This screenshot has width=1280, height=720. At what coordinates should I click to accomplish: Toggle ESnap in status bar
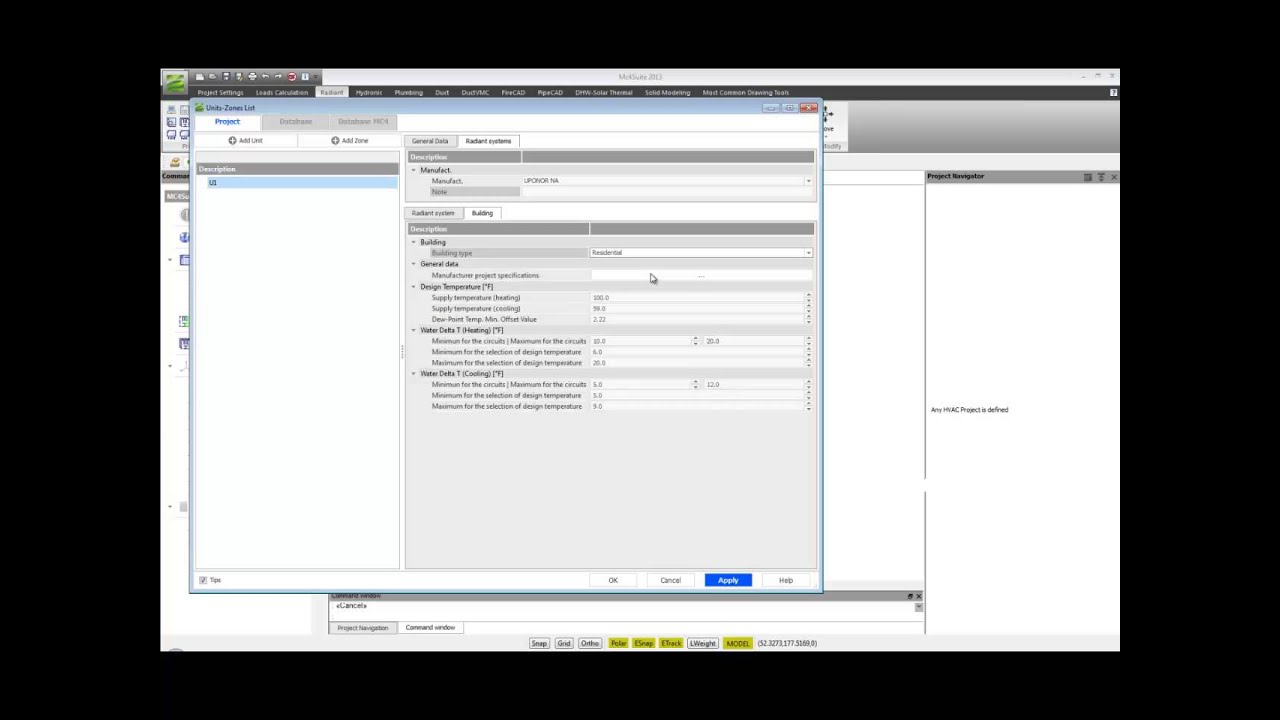point(644,643)
